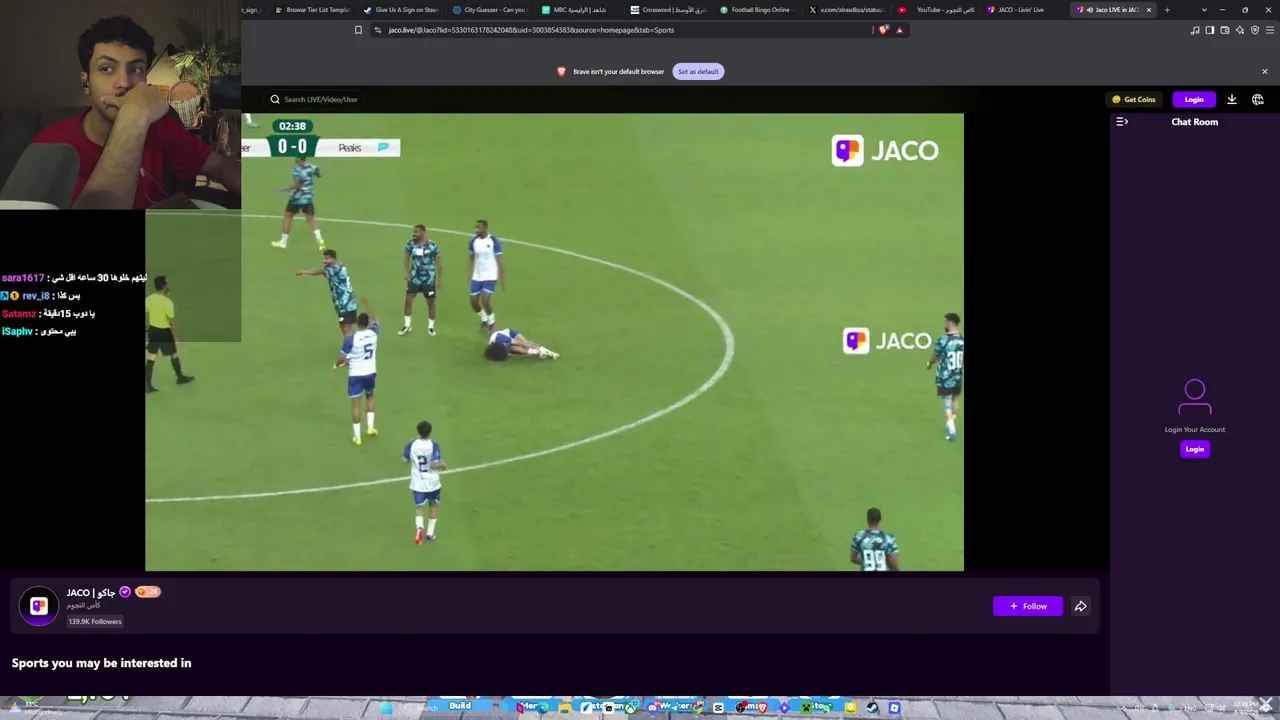
Task: Switch to the JACO - Livin' Live tab
Action: coord(1024,10)
